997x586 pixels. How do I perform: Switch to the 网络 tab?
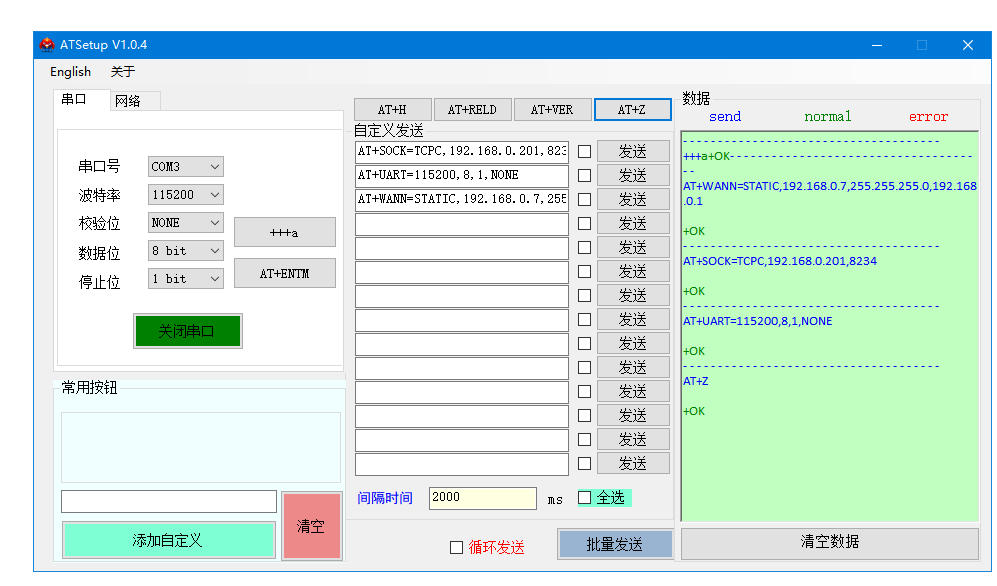tap(128, 101)
